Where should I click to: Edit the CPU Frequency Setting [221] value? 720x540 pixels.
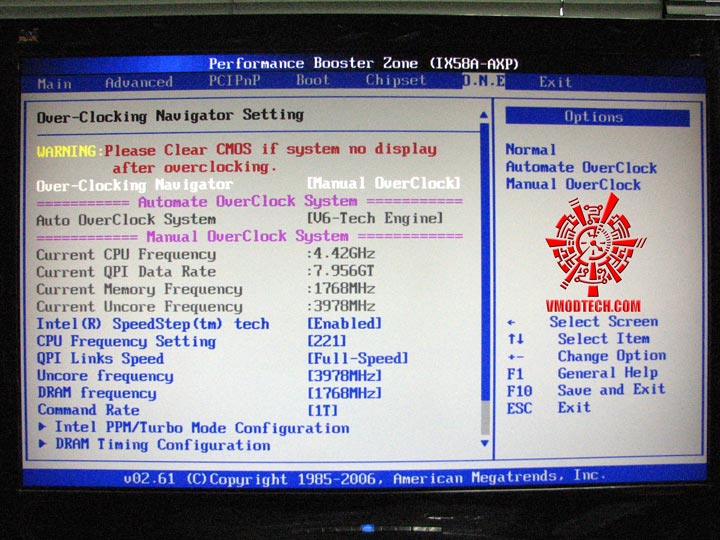(326, 341)
